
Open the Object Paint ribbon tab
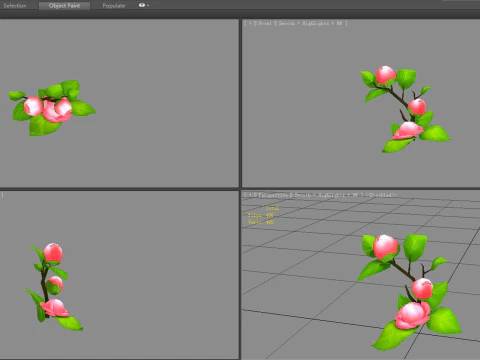click(64, 6)
